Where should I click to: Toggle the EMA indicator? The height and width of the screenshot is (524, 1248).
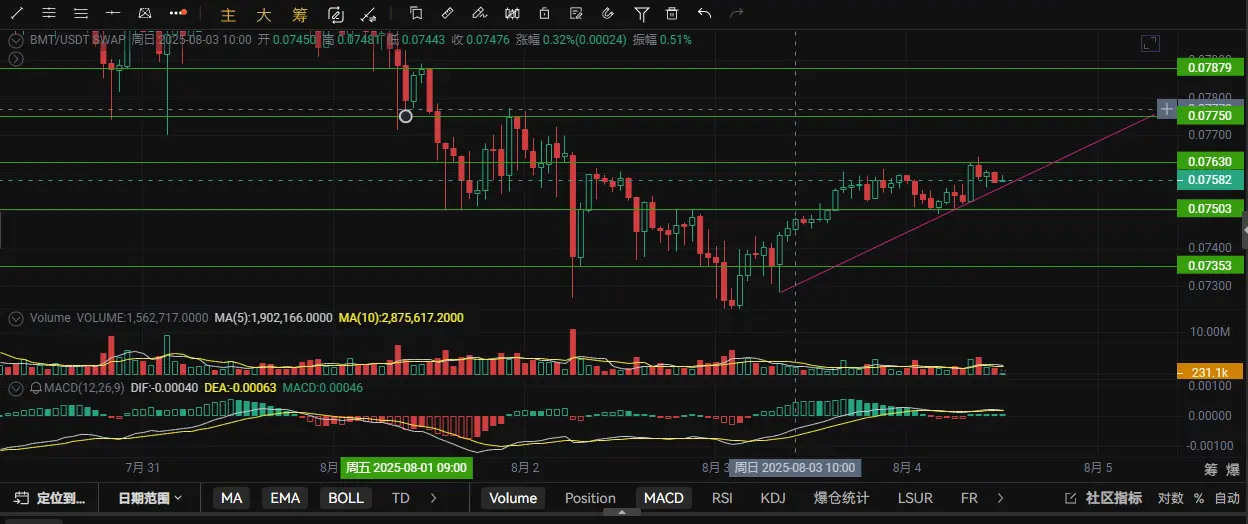click(x=285, y=498)
